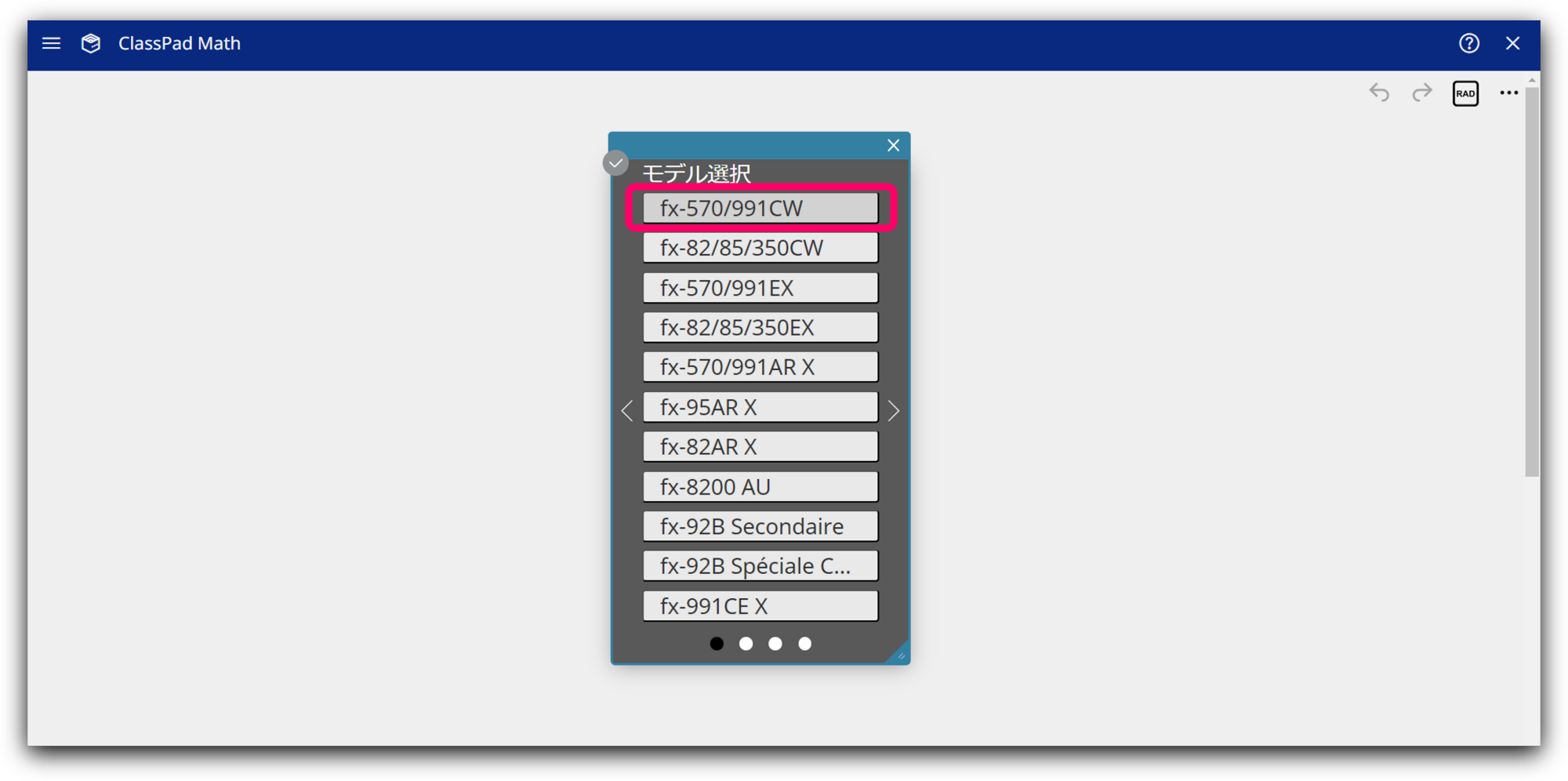
Task: Open the help question mark icon
Action: pyautogui.click(x=1469, y=43)
